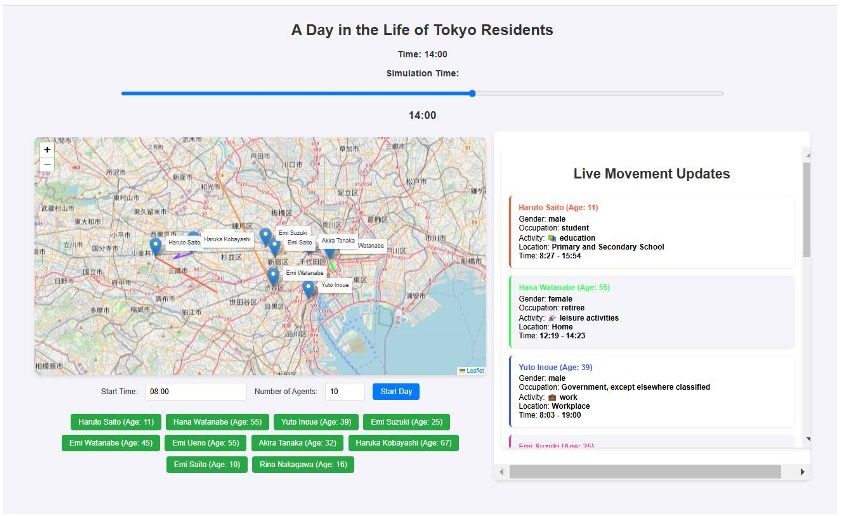
Task: Click the Number of Agents field
Action: click(x=344, y=392)
